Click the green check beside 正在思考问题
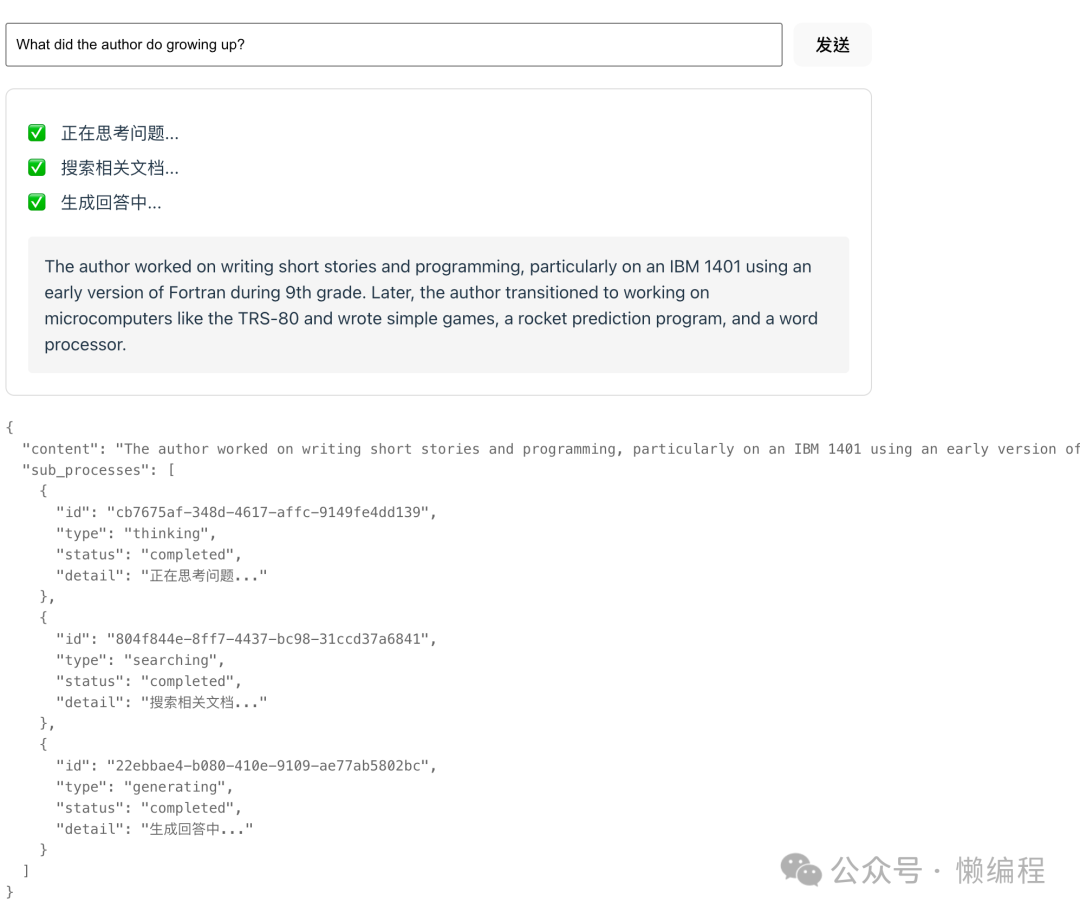Image resolution: width=1080 pixels, height=914 pixels. pyautogui.click(x=37, y=133)
